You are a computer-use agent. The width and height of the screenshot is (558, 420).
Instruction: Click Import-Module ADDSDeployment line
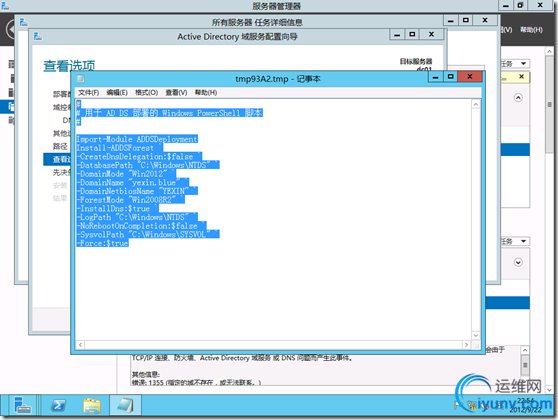point(137,139)
